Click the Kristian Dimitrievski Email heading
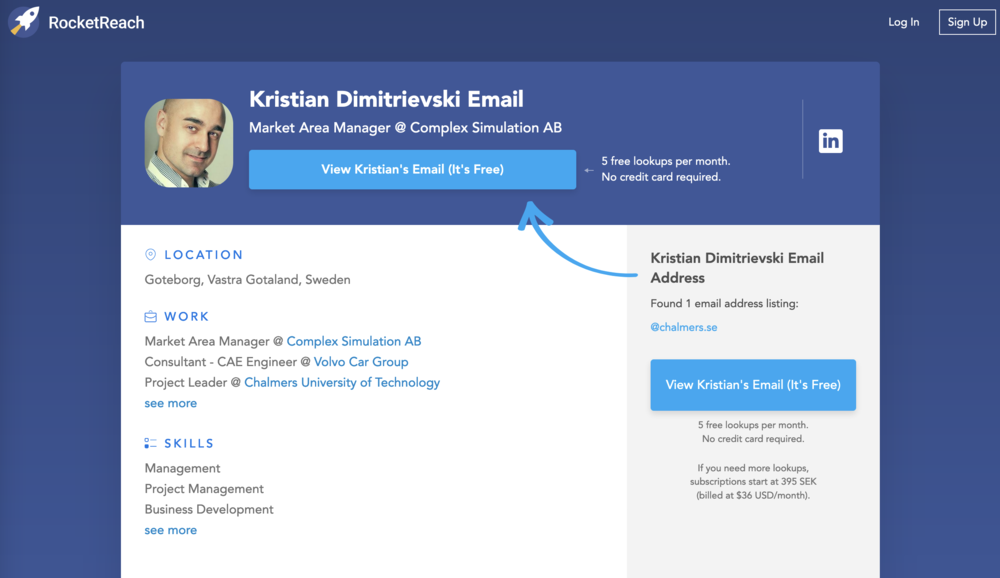This screenshot has height=578, width=1000. point(386,99)
